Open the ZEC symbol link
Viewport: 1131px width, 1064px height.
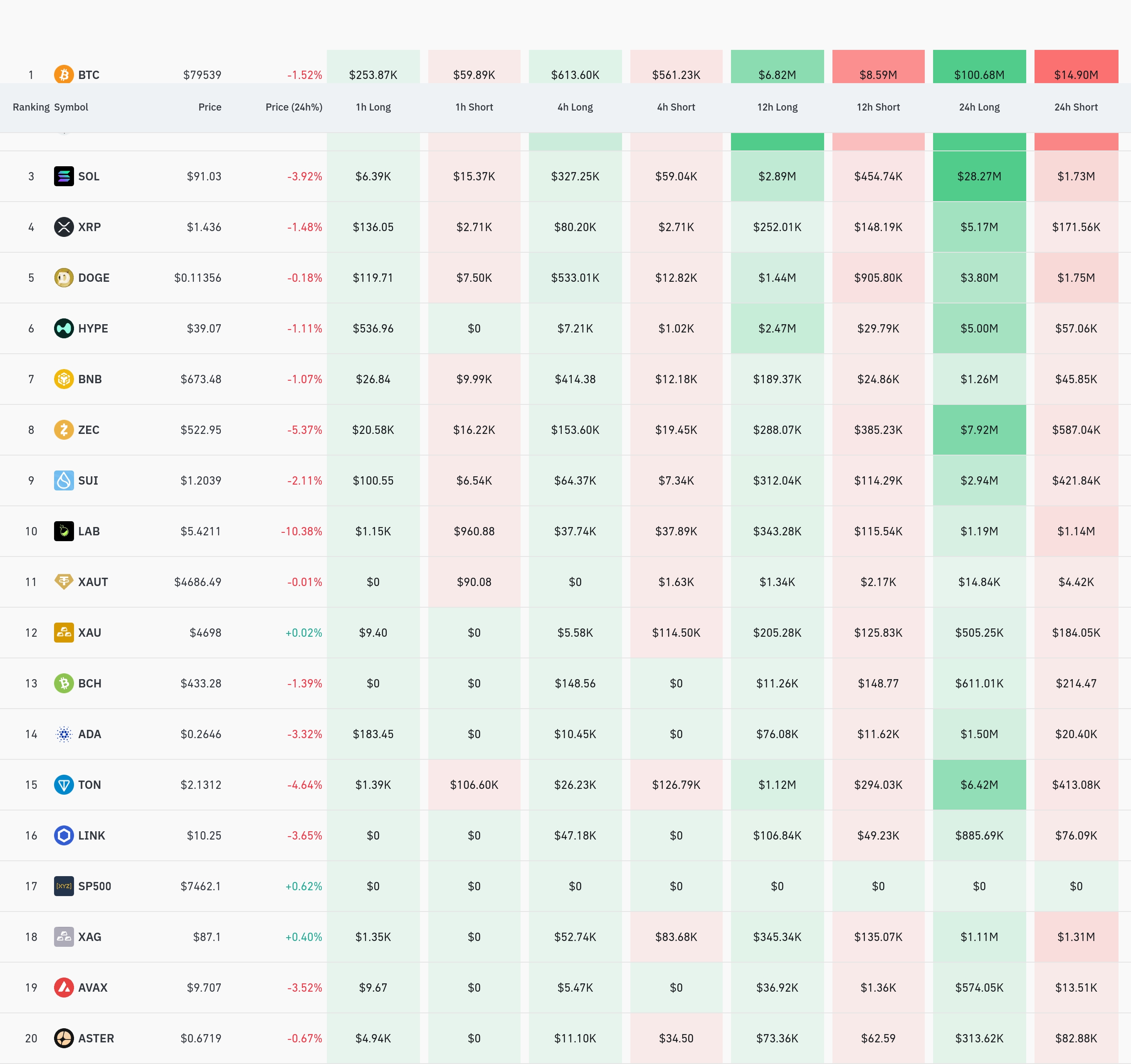click(x=89, y=429)
